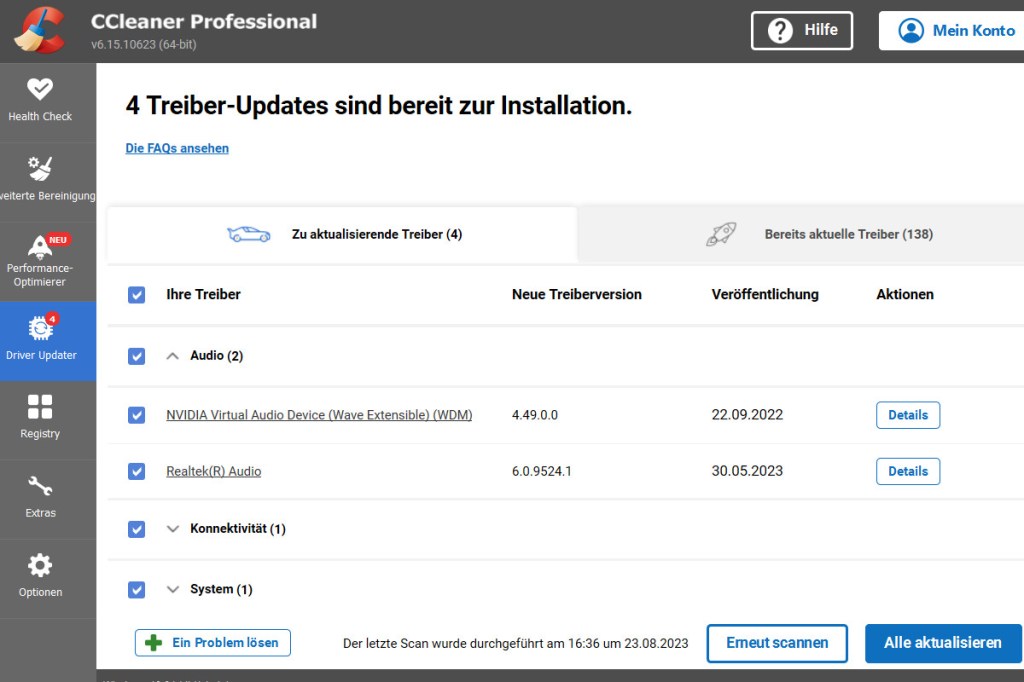Screen dimensions: 1024x682
Task: Select the Driver Updater sidebar icon
Action: 40,328
